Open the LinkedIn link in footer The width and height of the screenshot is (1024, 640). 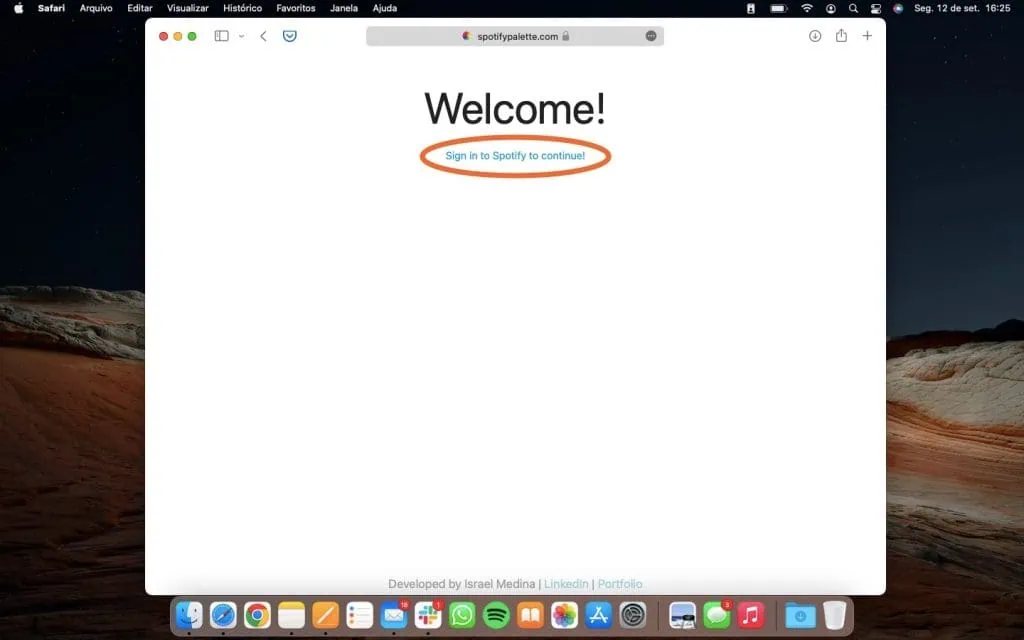click(x=566, y=584)
